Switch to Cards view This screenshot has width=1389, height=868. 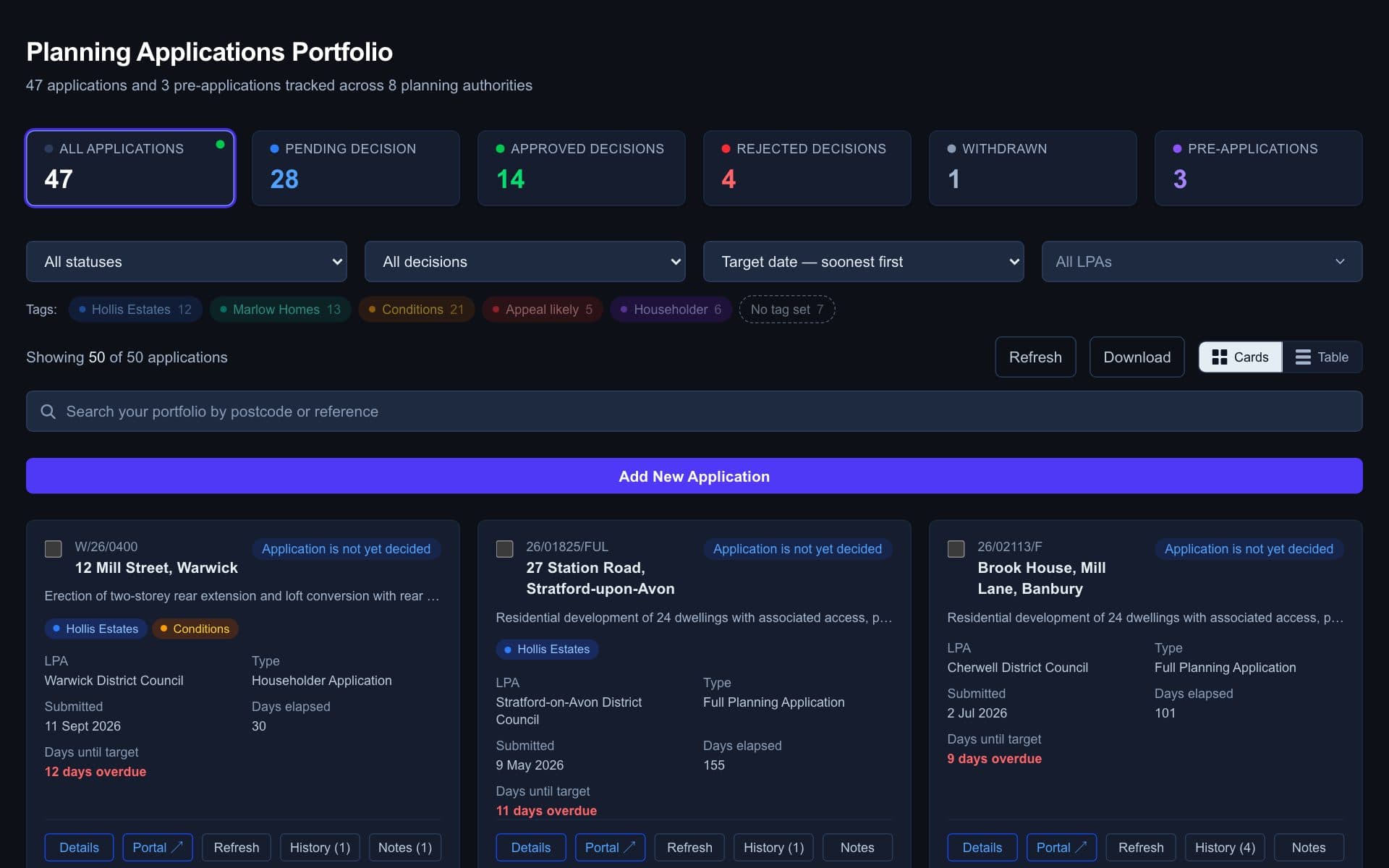1240,357
